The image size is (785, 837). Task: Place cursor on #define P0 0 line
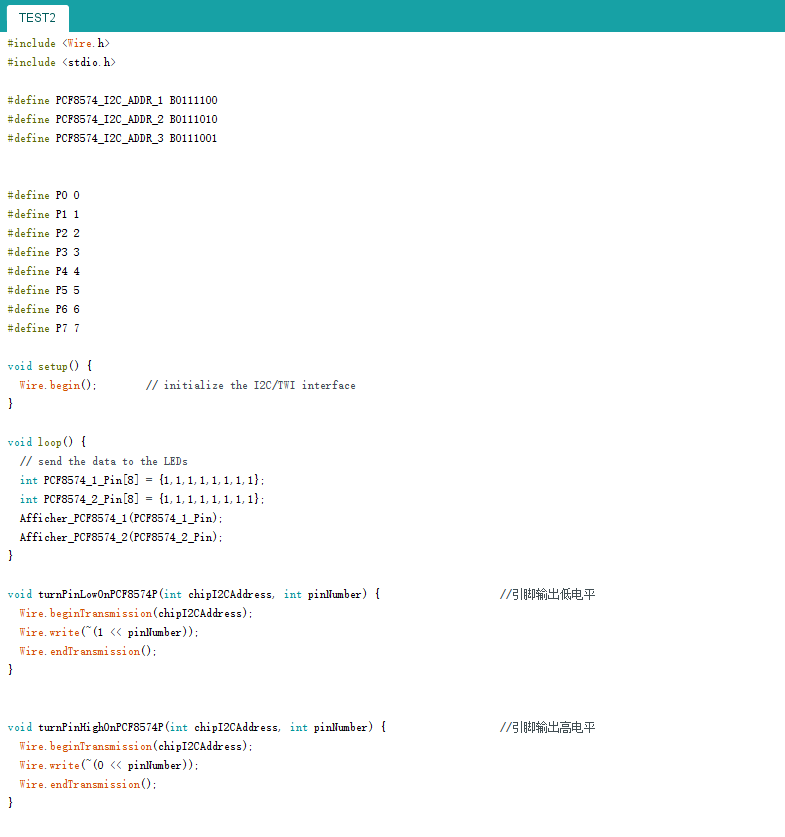[x=43, y=195]
